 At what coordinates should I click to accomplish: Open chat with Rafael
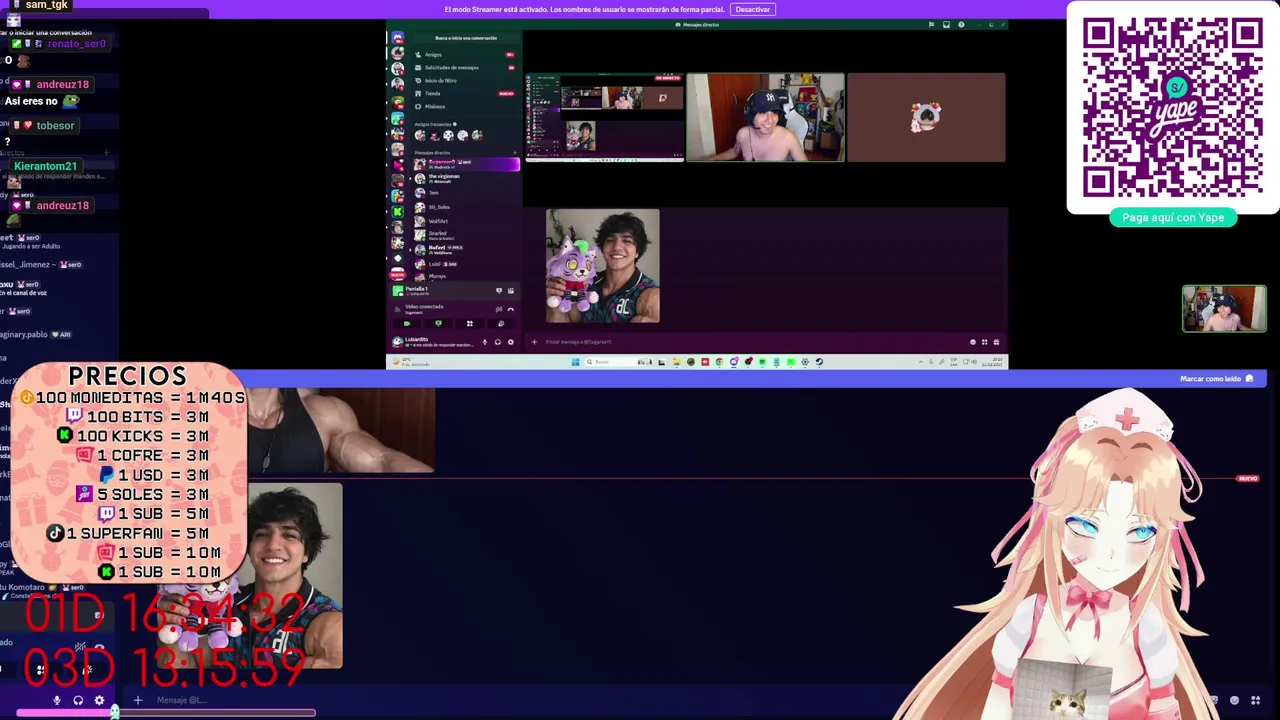pyautogui.click(x=466, y=250)
